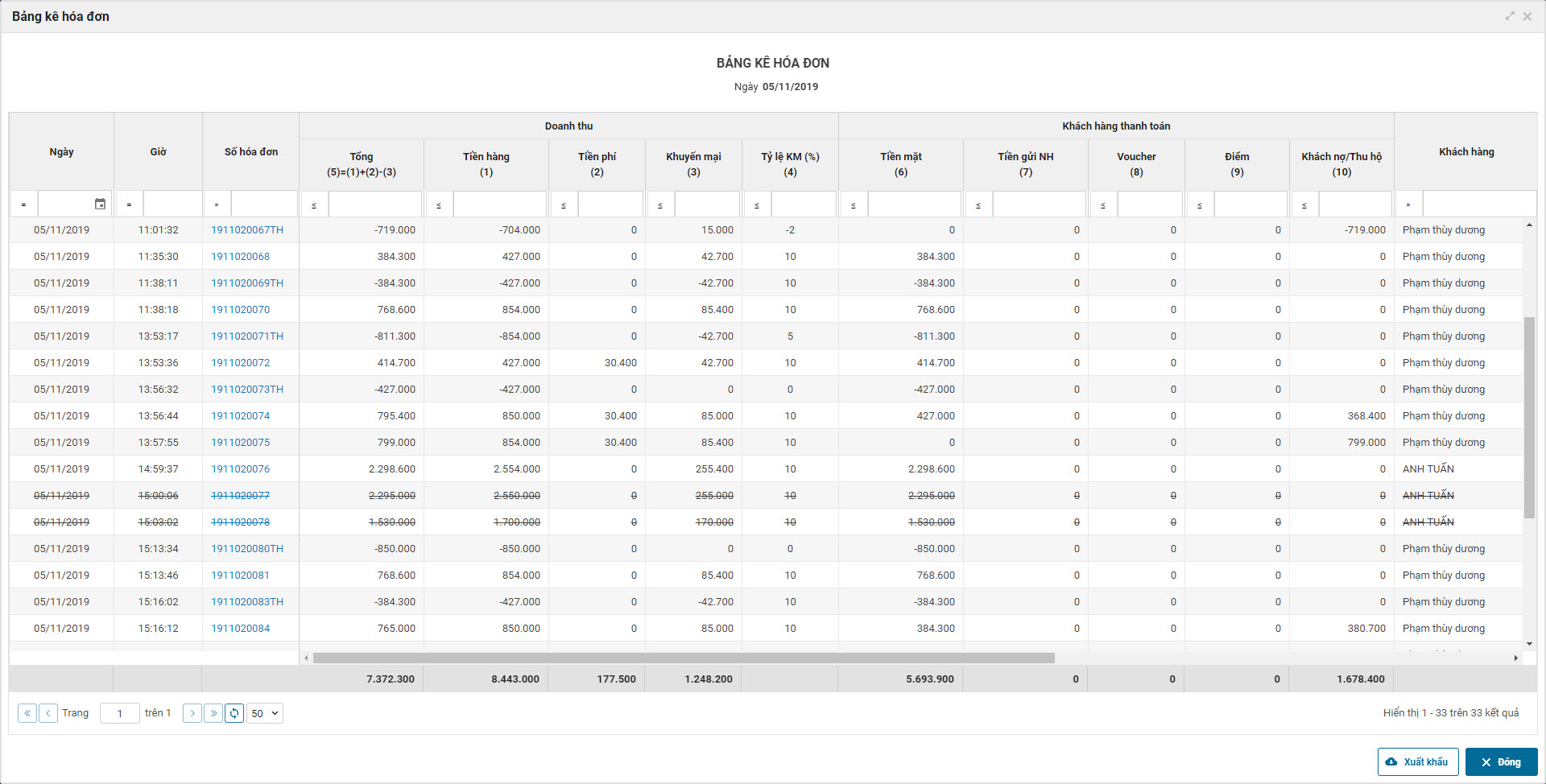
Task: Open invoice link 1911020076
Action: click(241, 469)
